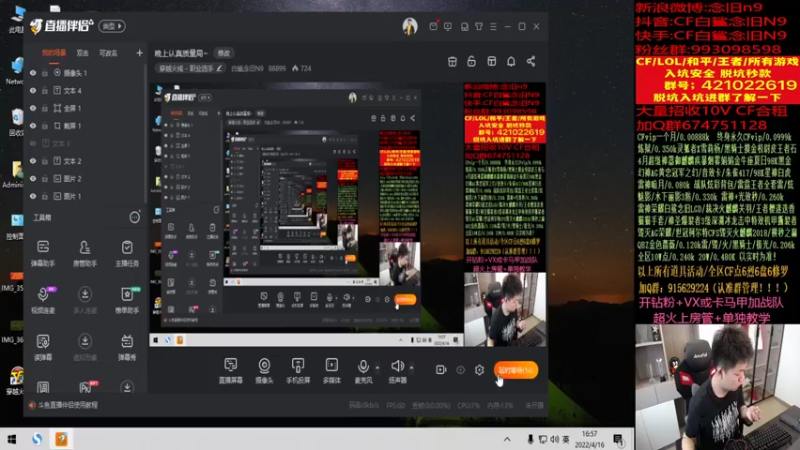Image resolution: width=800 pixels, height=450 pixels.
Task: Open the Sogou browser from the taskbar
Action: [37, 439]
